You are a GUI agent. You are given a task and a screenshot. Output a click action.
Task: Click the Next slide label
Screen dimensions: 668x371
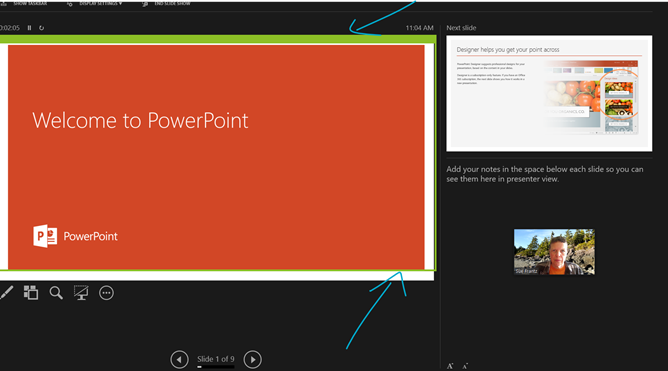tap(461, 28)
